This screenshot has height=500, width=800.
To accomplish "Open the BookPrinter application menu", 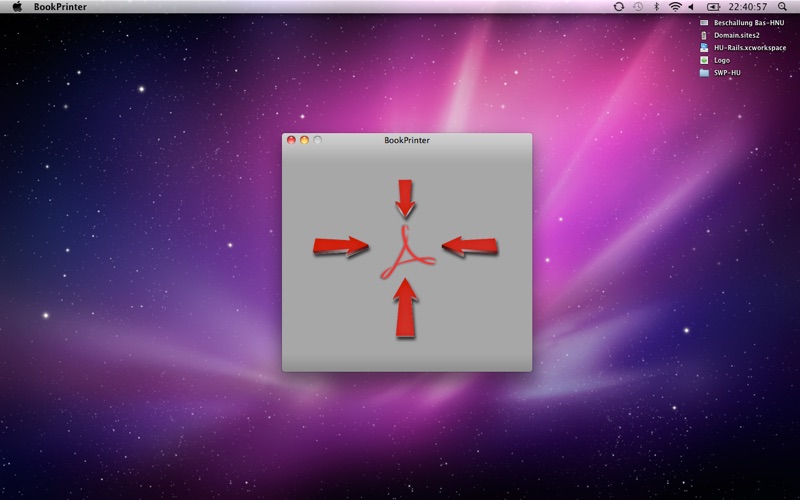I will [x=59, y=7].
